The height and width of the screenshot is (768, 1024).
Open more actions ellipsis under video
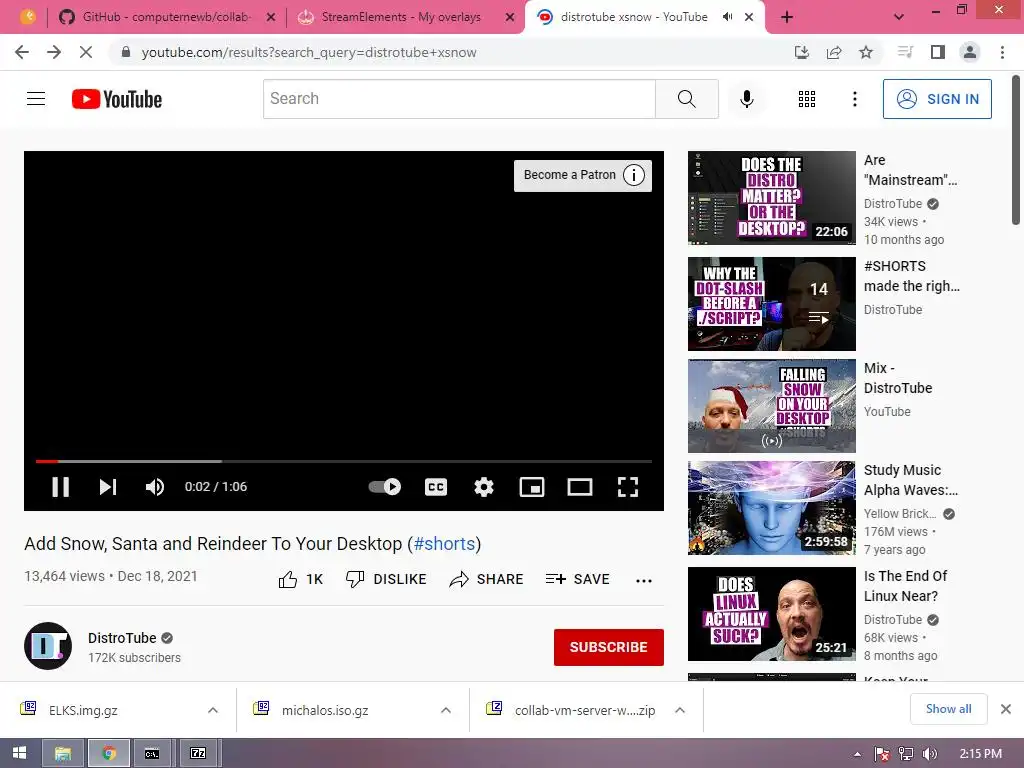[x=644, y=581]
